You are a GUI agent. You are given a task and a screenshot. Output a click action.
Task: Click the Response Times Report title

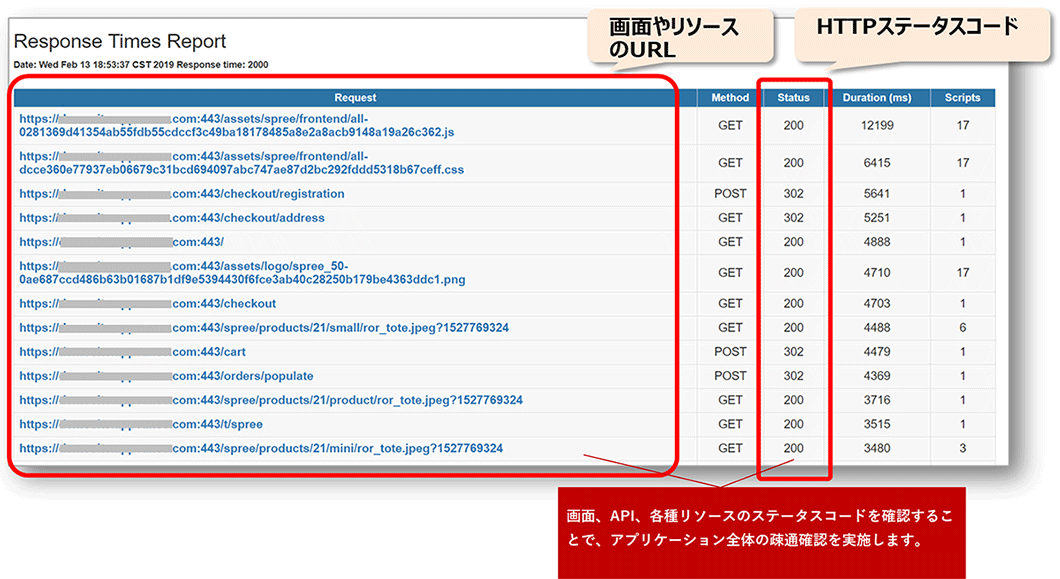[120, 42]
